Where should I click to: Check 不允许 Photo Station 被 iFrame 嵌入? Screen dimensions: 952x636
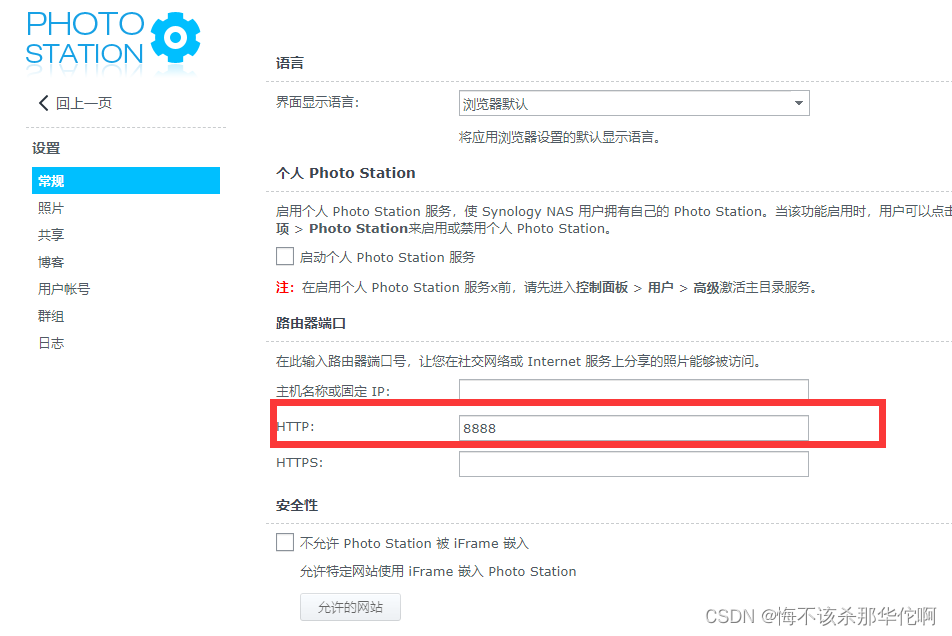pyautogui.click(x=285, y=542)
